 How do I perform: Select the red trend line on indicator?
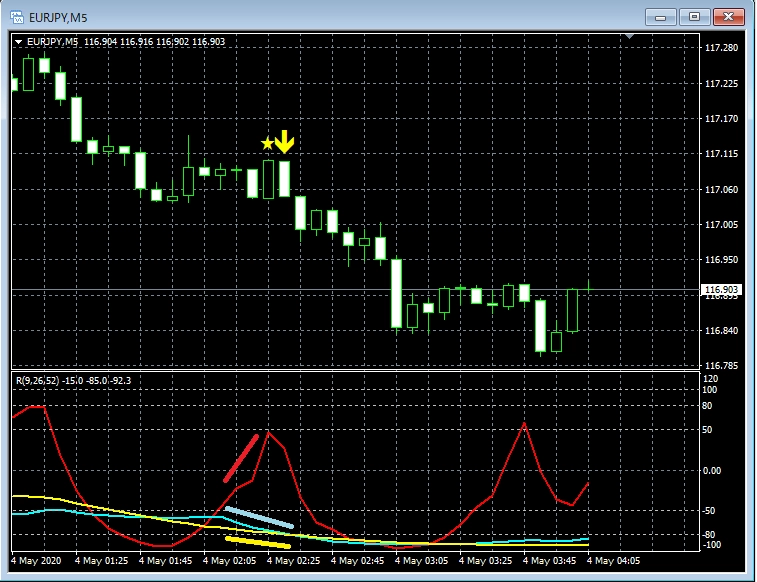tap(241, 458)
